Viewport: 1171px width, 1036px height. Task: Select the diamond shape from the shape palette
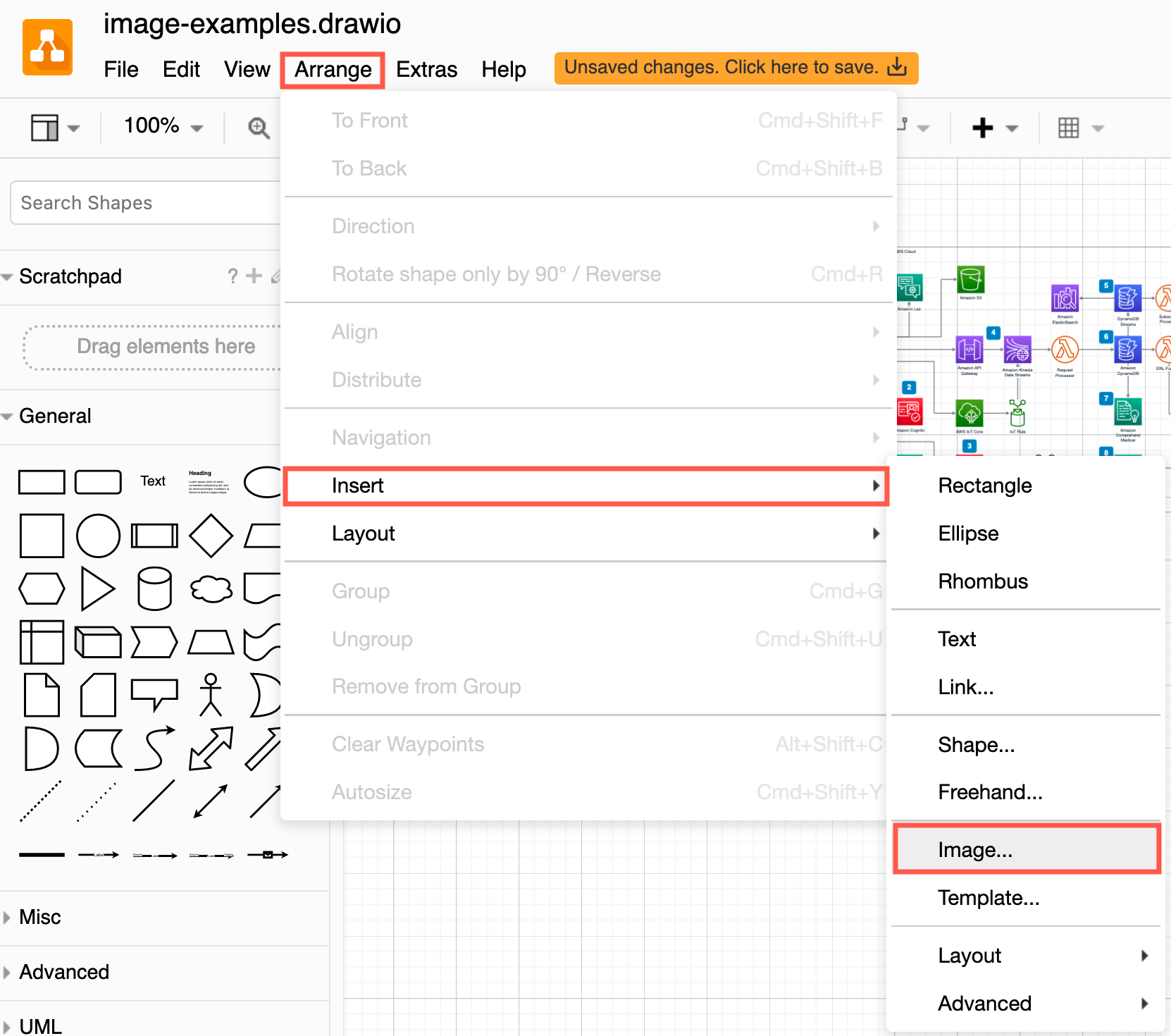point(210,536)
